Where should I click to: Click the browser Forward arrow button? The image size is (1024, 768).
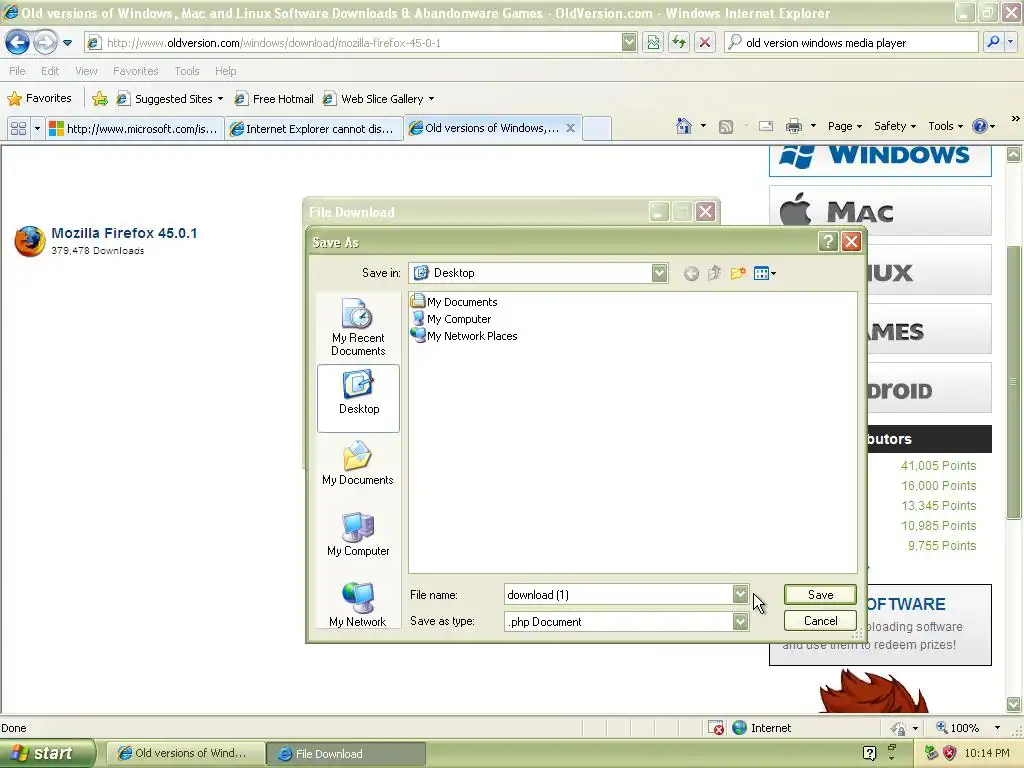45,43
